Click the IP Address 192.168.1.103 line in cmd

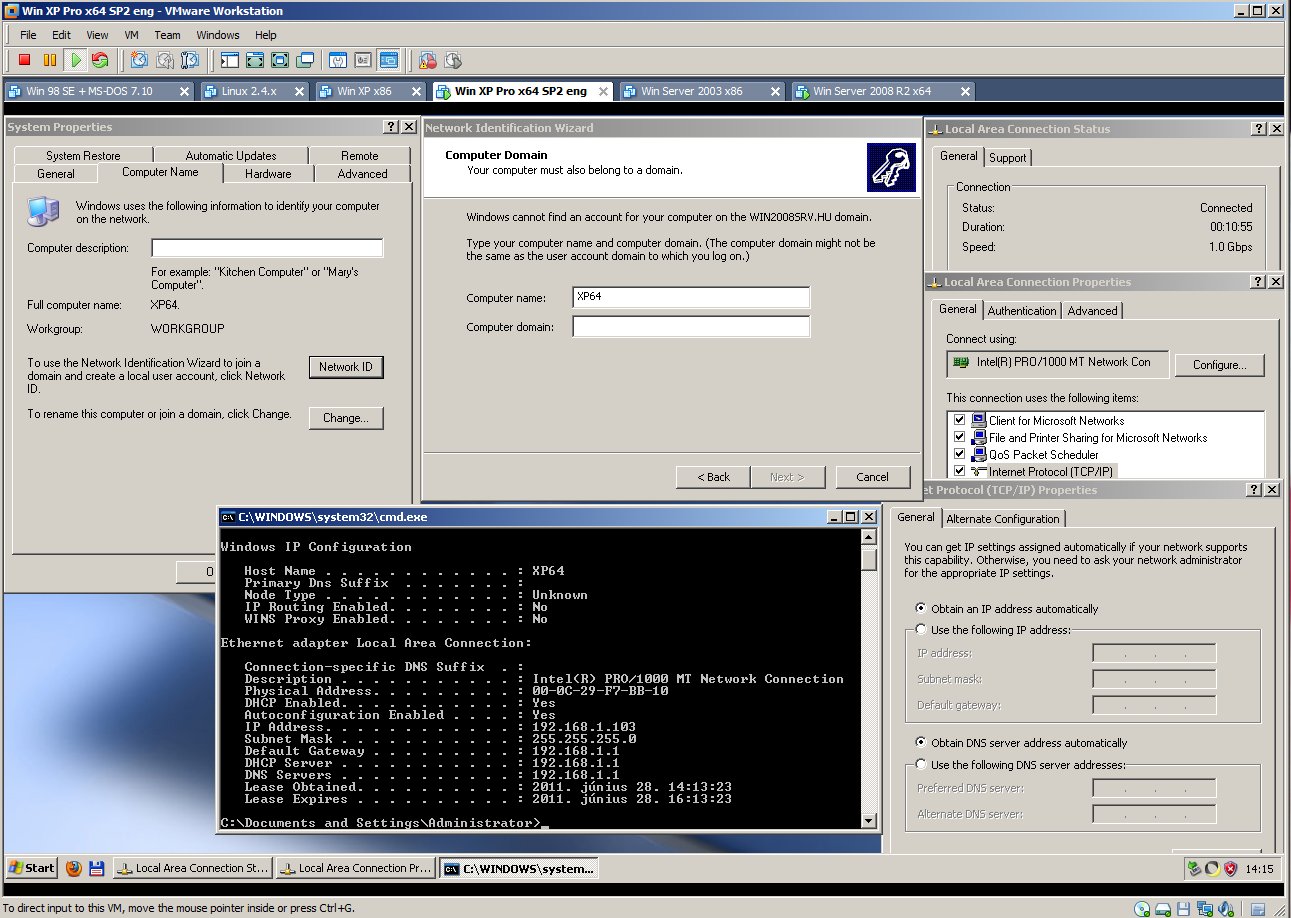pyautogui.click(x=440, y=727)
